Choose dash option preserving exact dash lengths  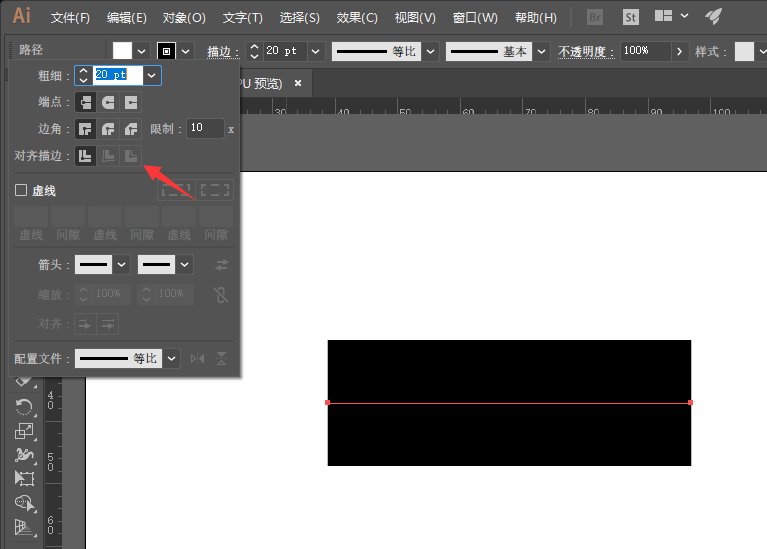(176, 190)
